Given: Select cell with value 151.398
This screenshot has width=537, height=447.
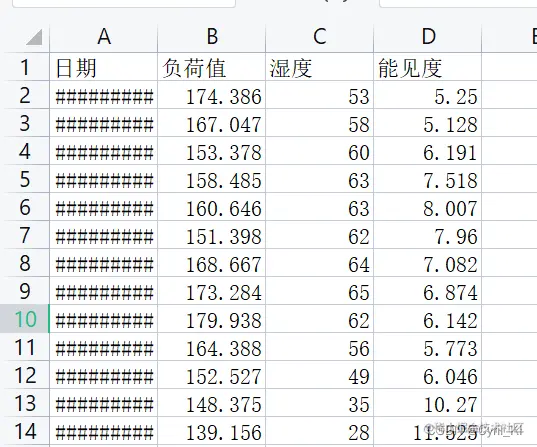Looking at the screenshot, I should 211,235.
